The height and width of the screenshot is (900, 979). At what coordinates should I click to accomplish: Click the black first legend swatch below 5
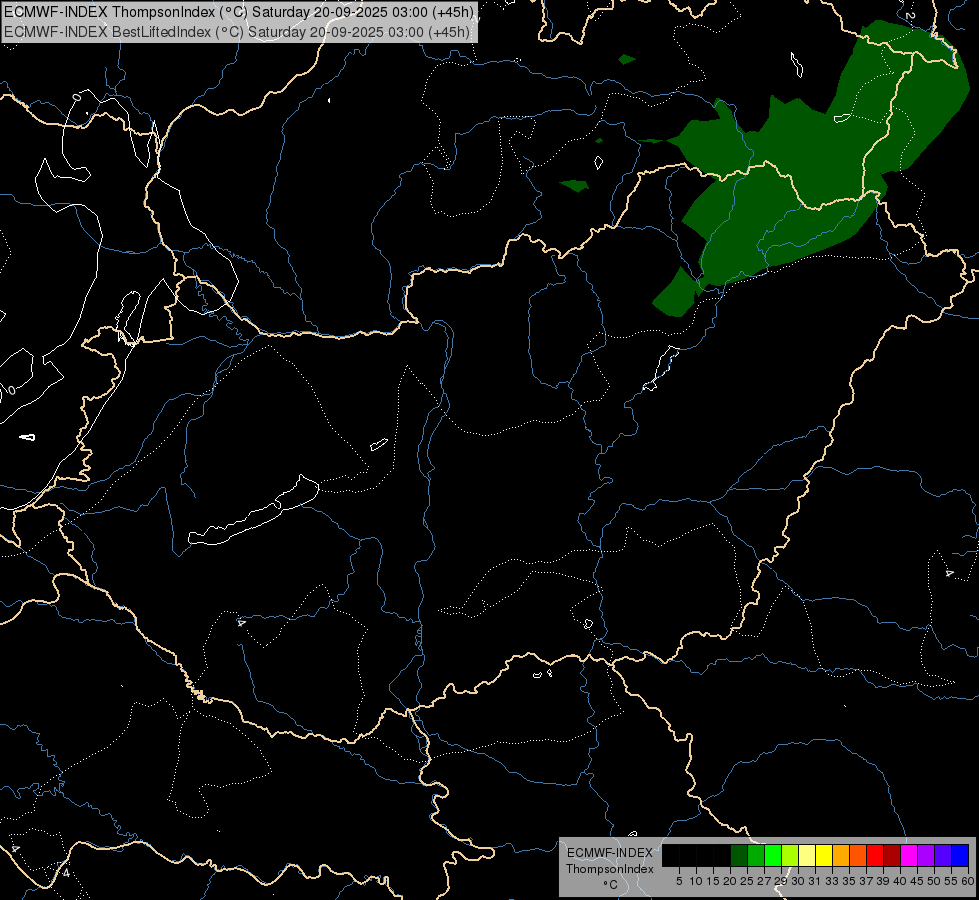671,855
